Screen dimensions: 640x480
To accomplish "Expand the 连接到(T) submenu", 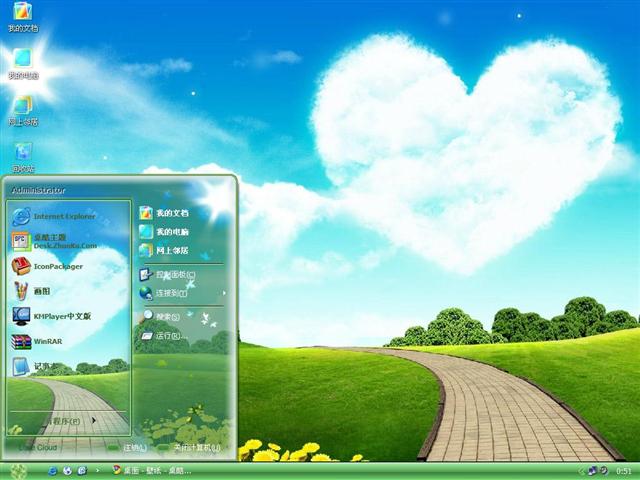I will tap(181, 293).
